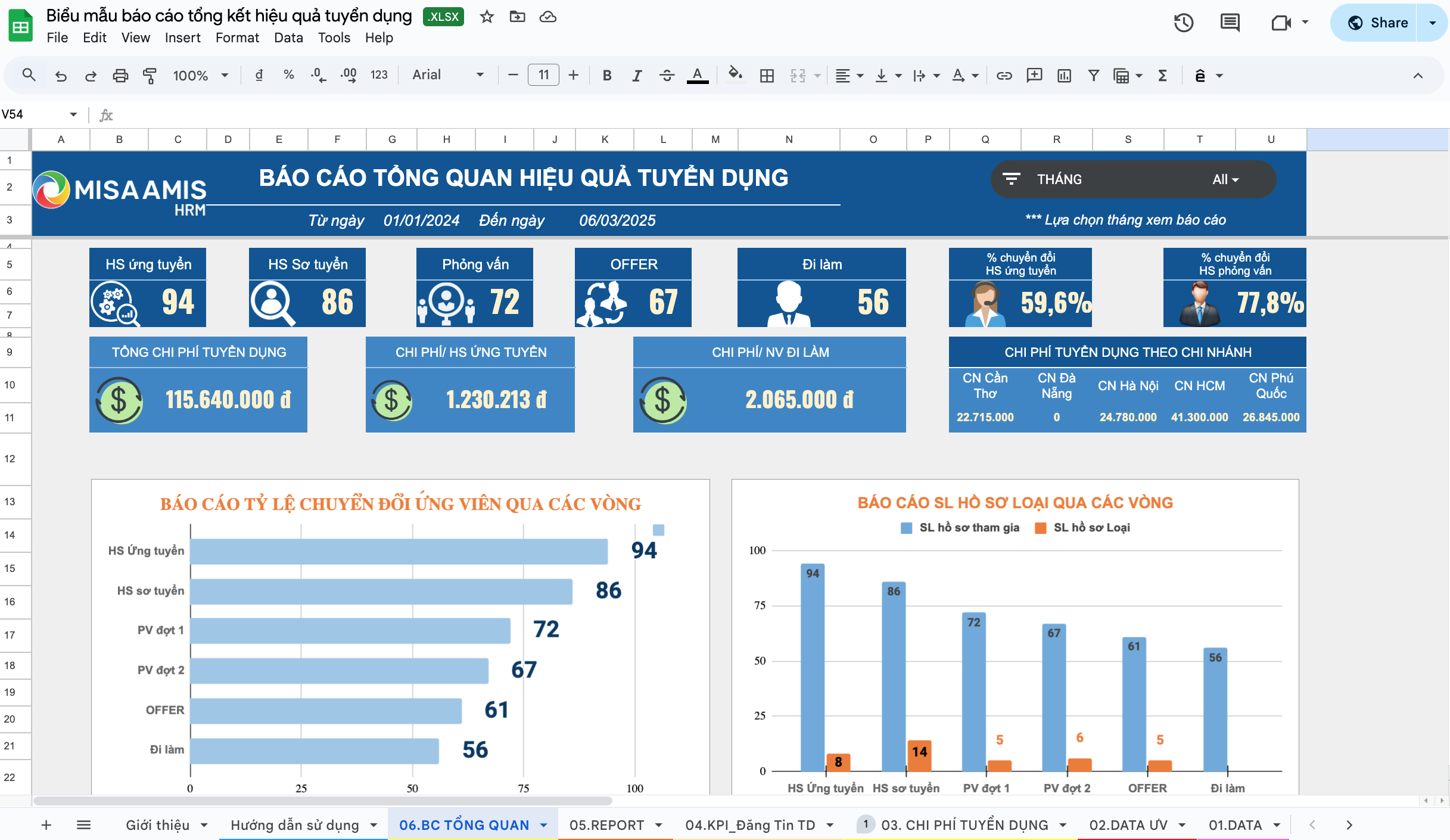Insert a chart using toolbar icon
The width and height of the screenshot is (1450, 840).
tap(1064, 76)
